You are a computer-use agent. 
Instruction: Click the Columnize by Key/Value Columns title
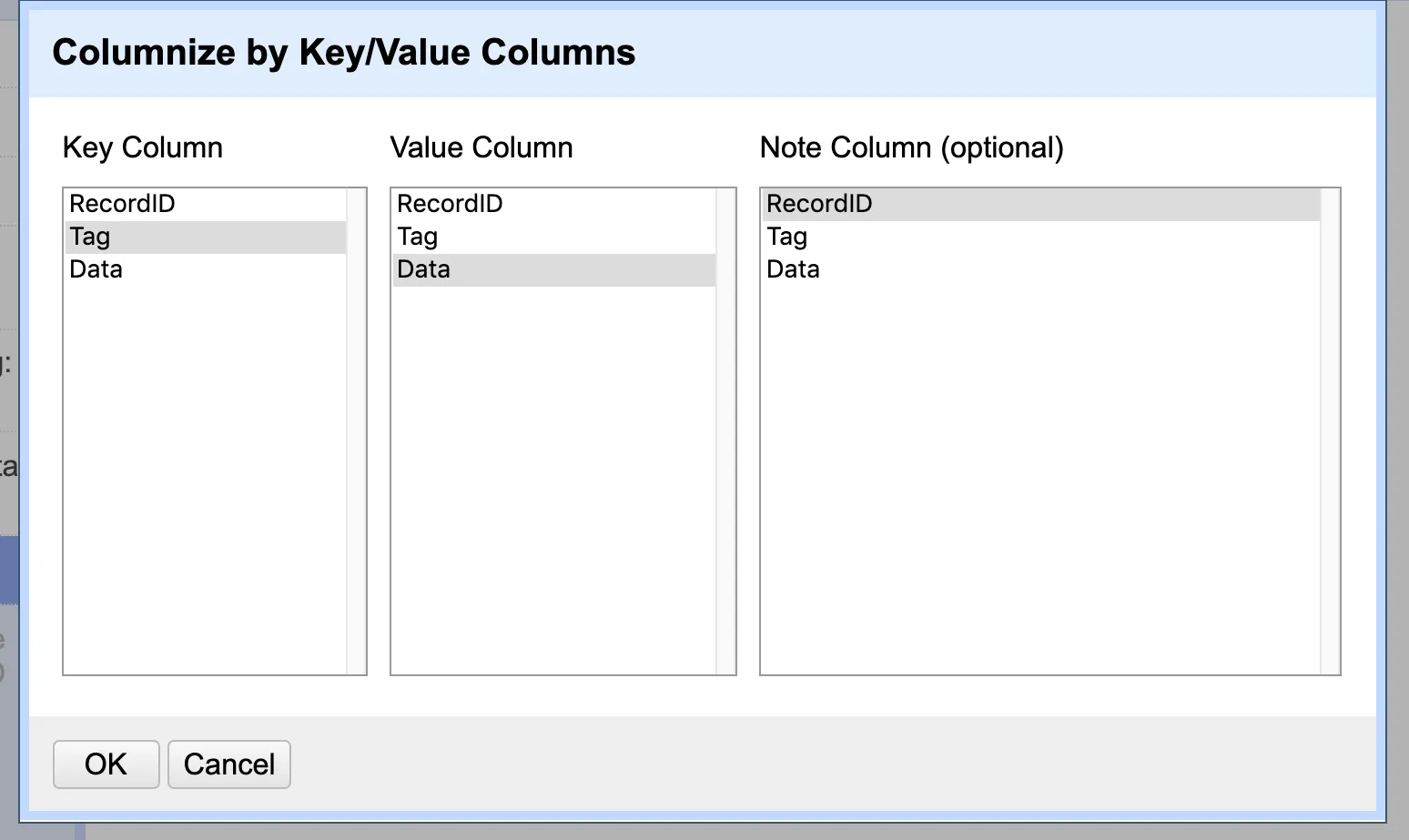tap(344, 53)
